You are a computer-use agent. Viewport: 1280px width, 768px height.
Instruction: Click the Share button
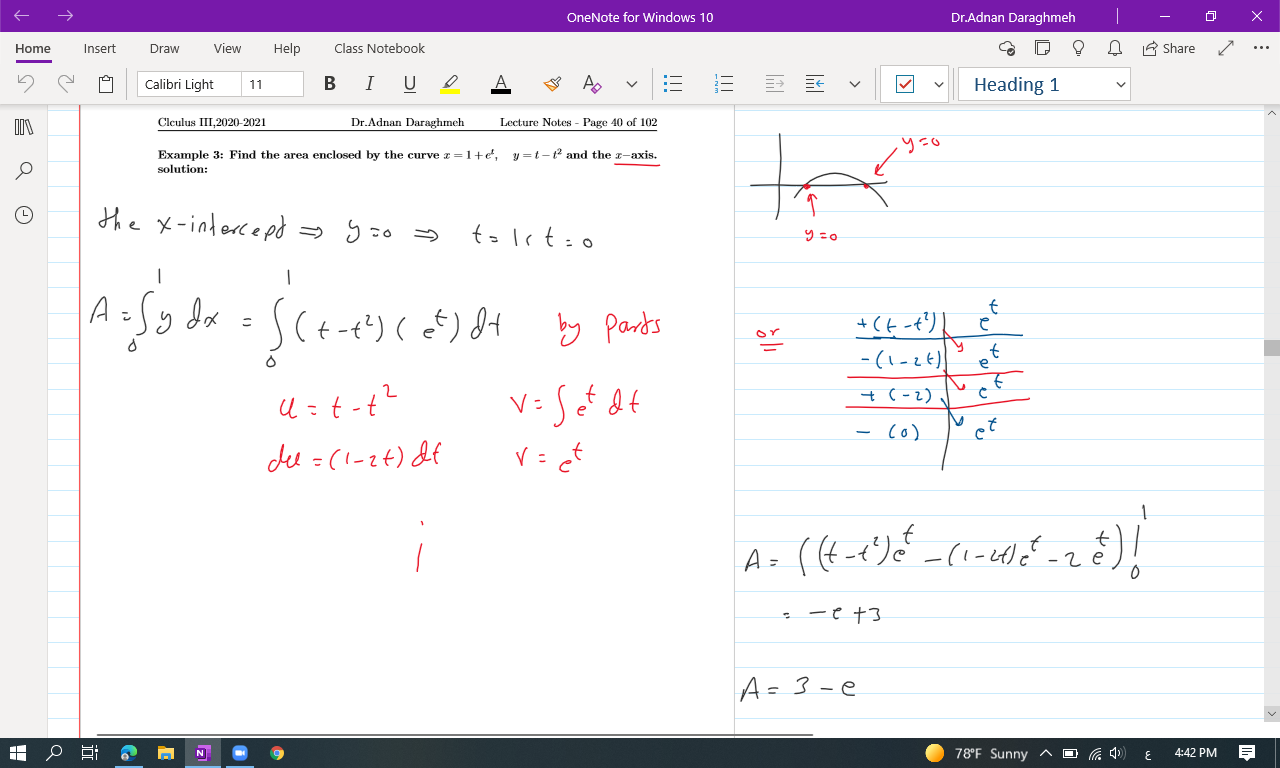coord(1169,48)
